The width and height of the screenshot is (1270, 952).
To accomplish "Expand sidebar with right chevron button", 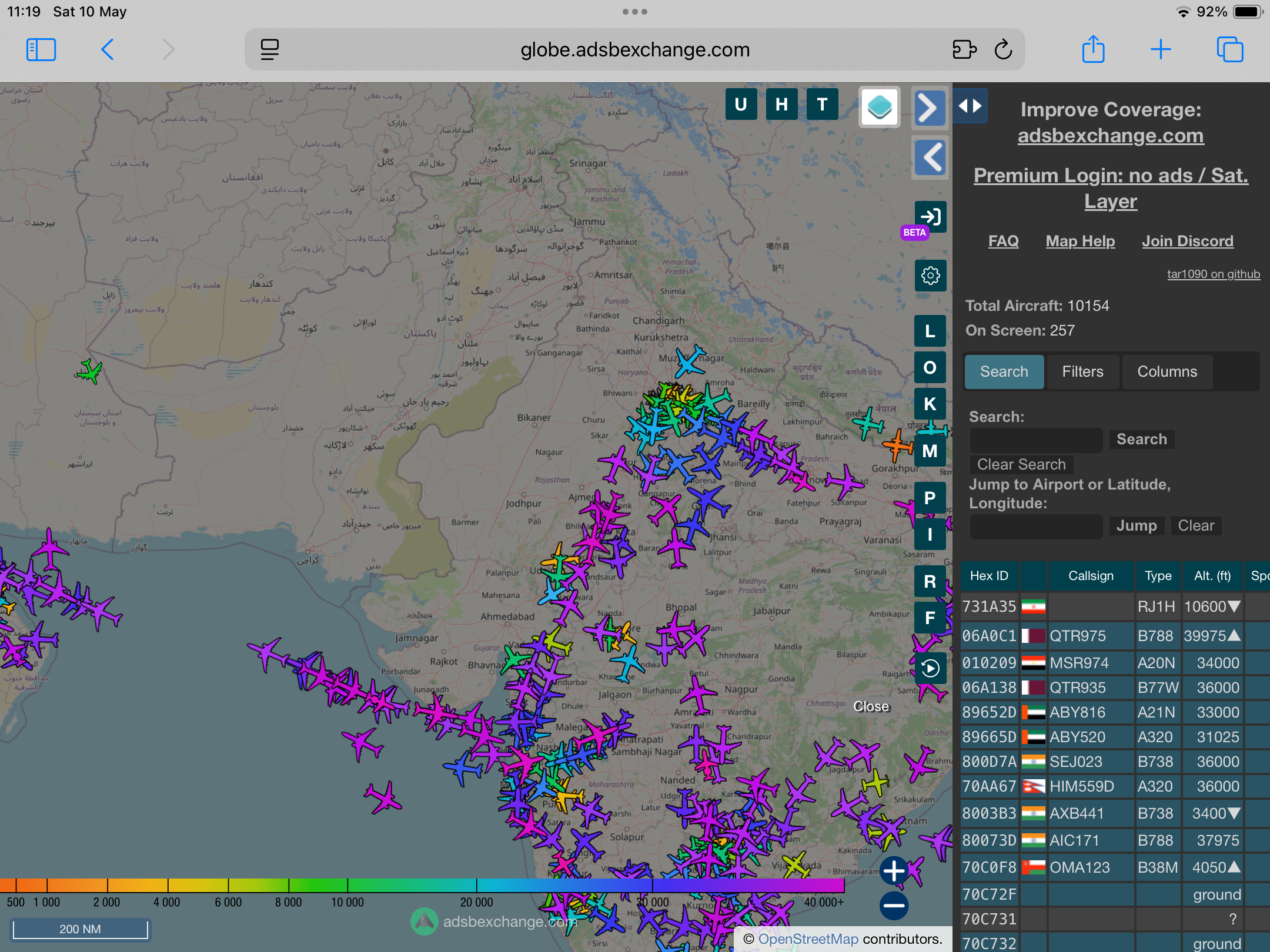I will [929, 108].
